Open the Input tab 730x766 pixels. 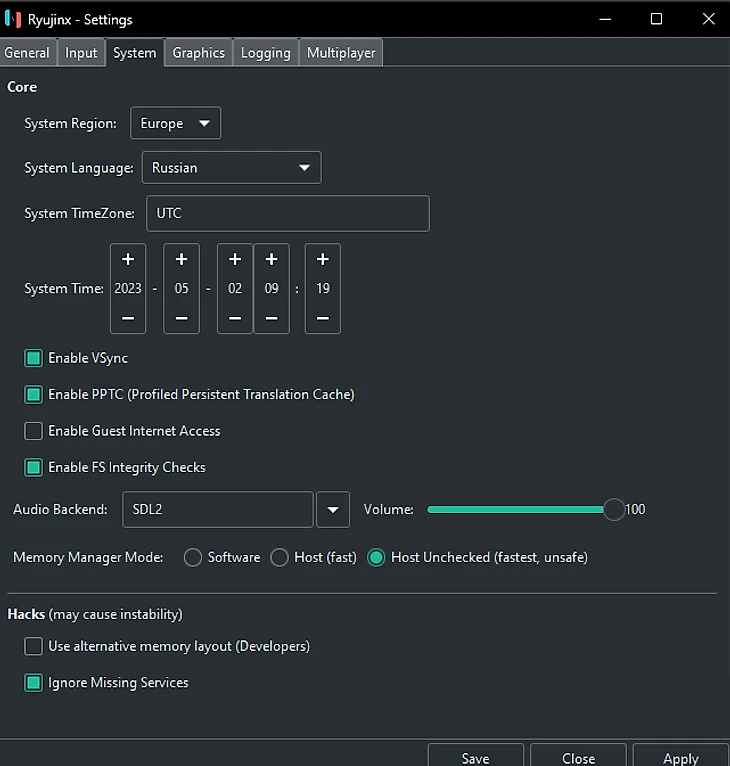pos(82,53)
